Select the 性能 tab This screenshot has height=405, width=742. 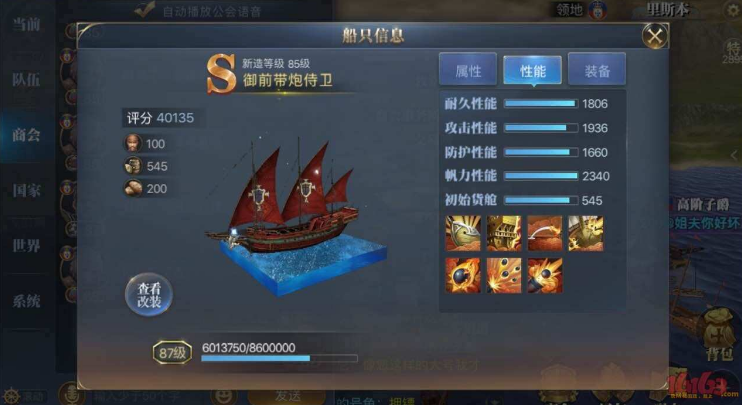[532, 70]
